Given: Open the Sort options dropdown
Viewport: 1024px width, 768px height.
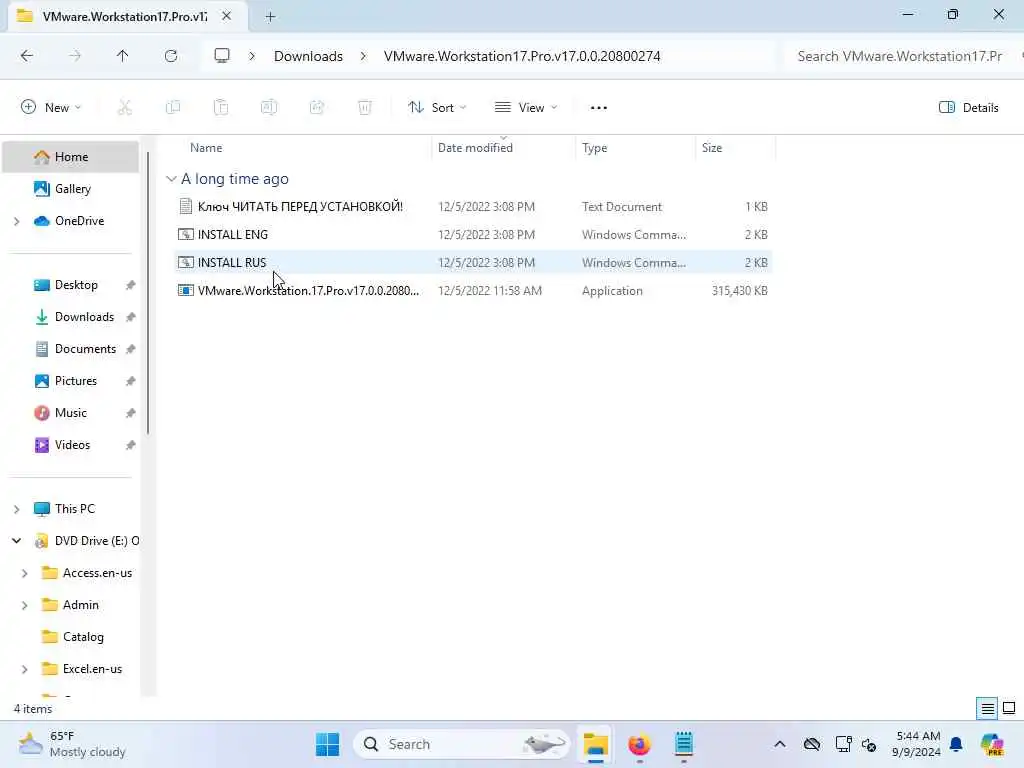Looking at the screenshot, I should click(x=437, y=108).
